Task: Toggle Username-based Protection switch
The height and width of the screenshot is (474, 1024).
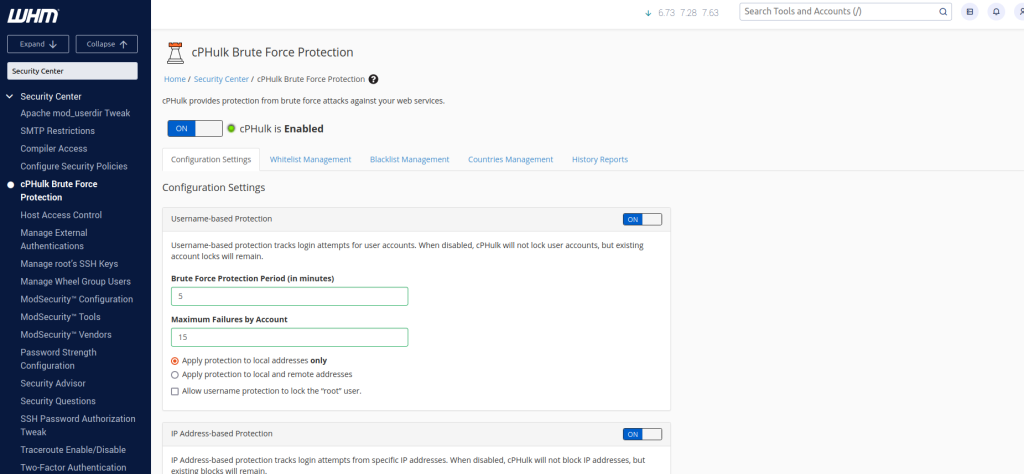Action: coord(642,219)
